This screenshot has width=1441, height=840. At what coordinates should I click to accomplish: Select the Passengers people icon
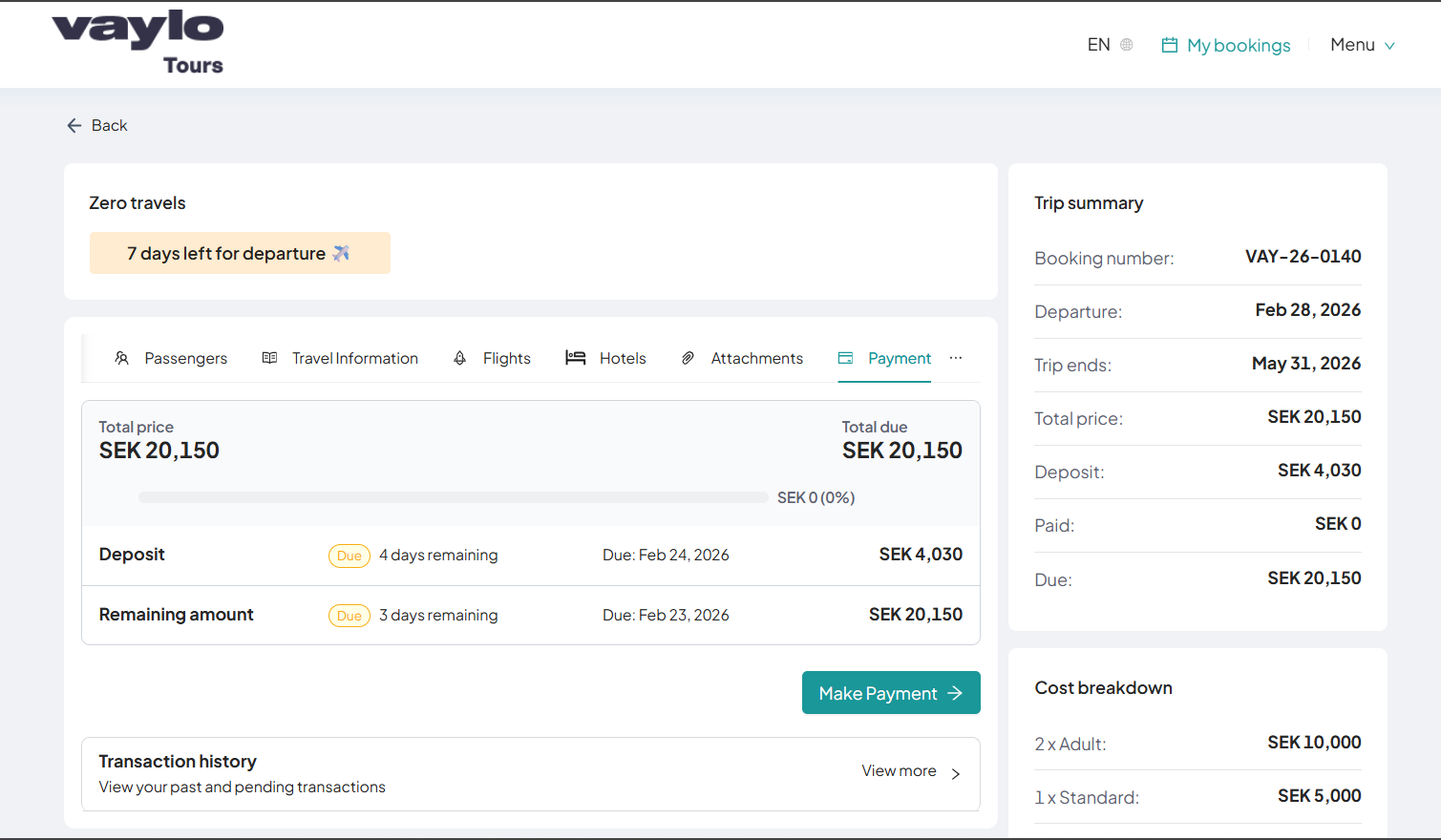pyautogui.click(x=121, y=357)
